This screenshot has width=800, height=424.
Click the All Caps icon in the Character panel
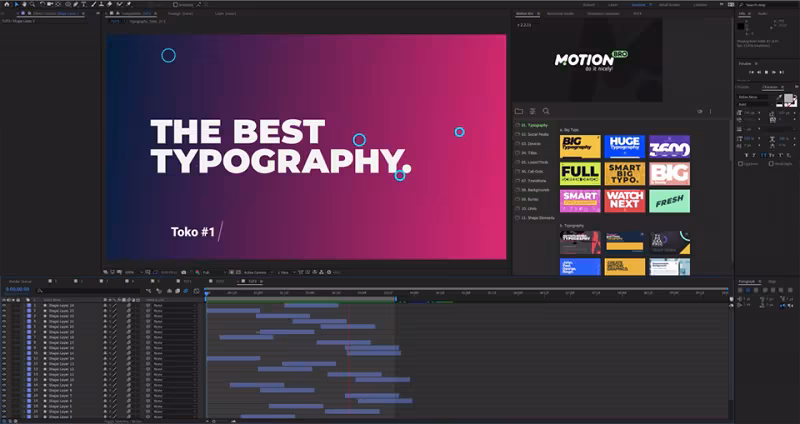pos(764,155)
